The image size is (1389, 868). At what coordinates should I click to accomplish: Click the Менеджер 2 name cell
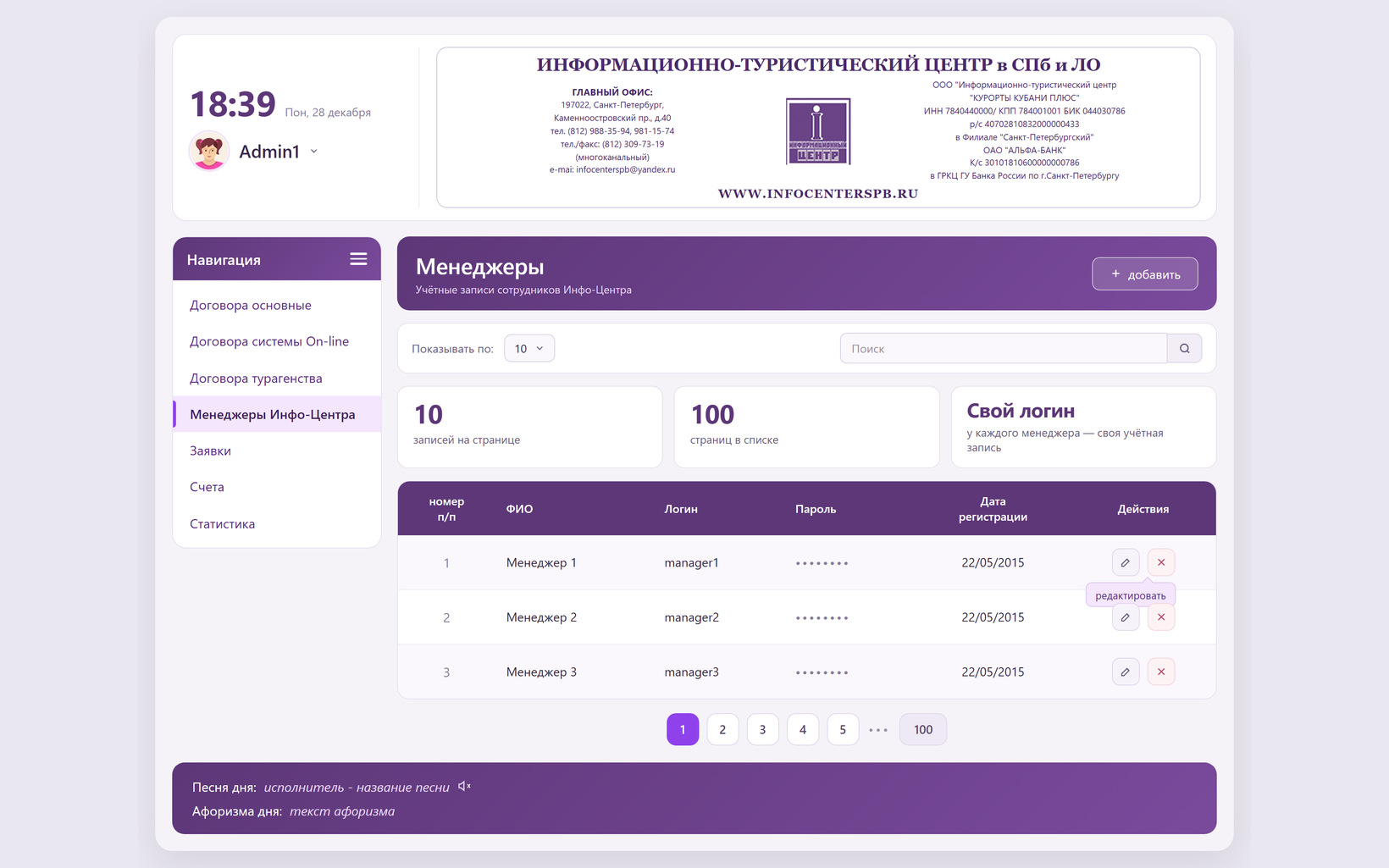coord(541,617)
